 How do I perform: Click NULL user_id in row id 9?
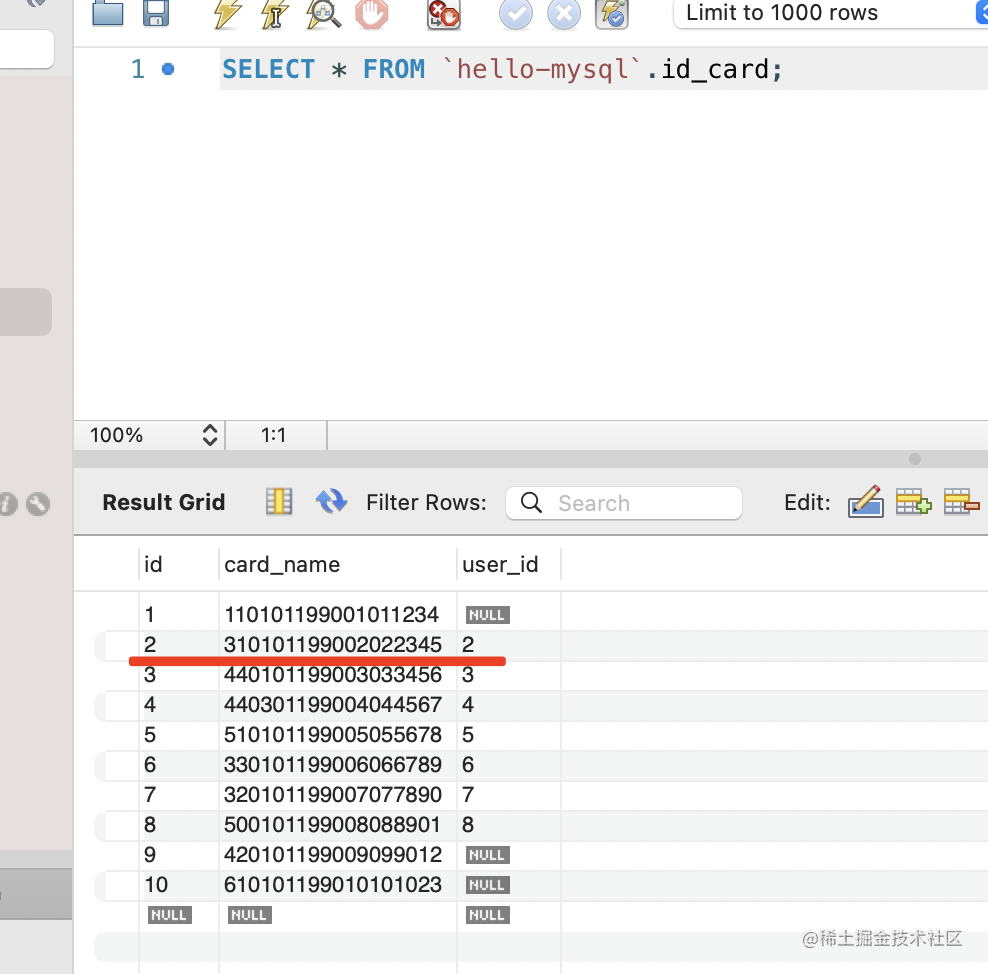click(488, 855)
